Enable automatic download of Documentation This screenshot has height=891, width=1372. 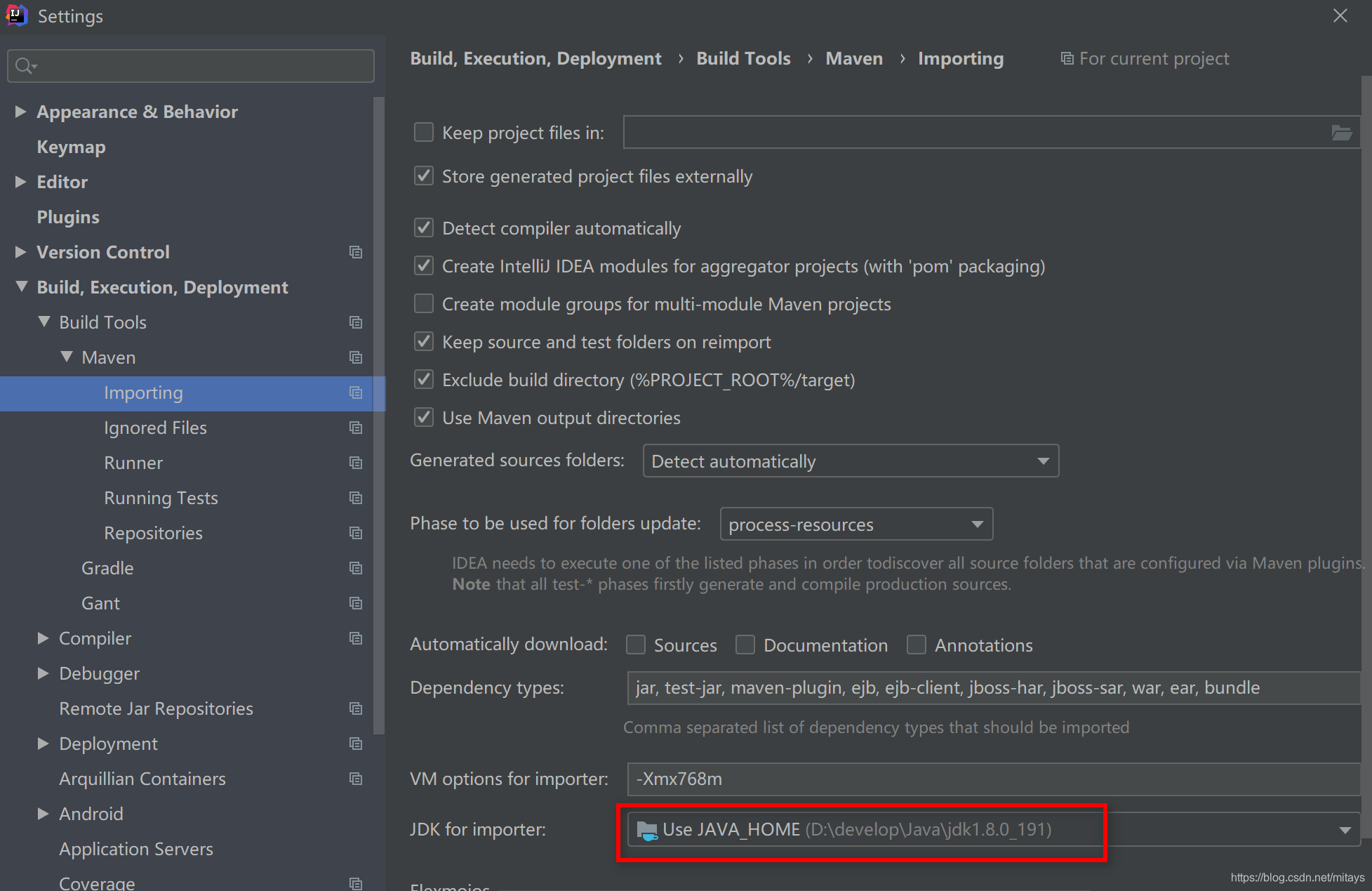point(745,645)
